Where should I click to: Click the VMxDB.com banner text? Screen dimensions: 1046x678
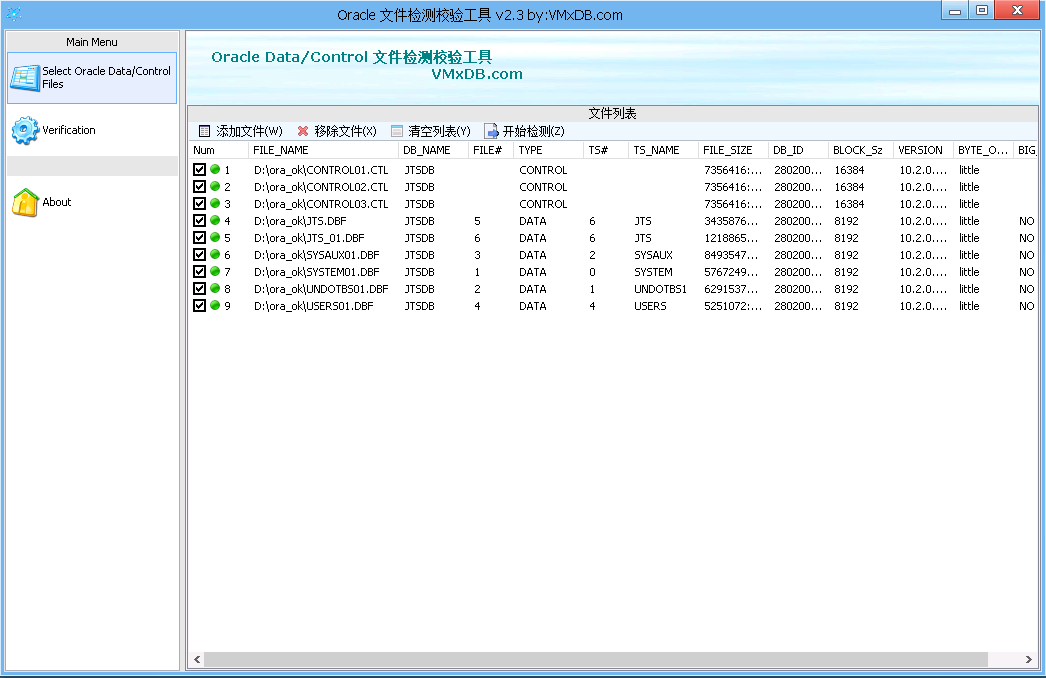[x=476, y=74]
